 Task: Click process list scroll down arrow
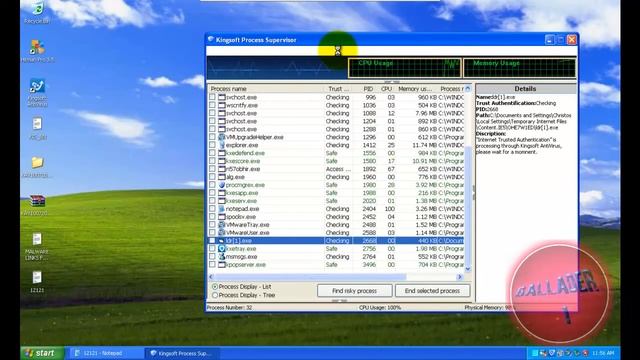[x=468, y=269]
